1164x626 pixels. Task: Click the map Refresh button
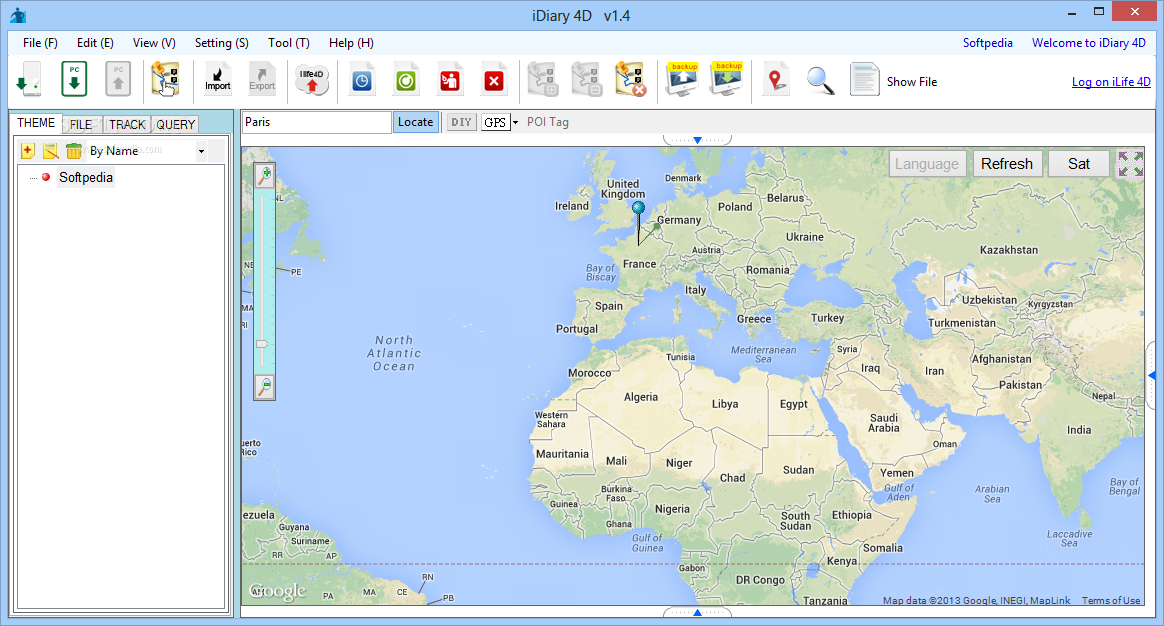pos(1007,164)
